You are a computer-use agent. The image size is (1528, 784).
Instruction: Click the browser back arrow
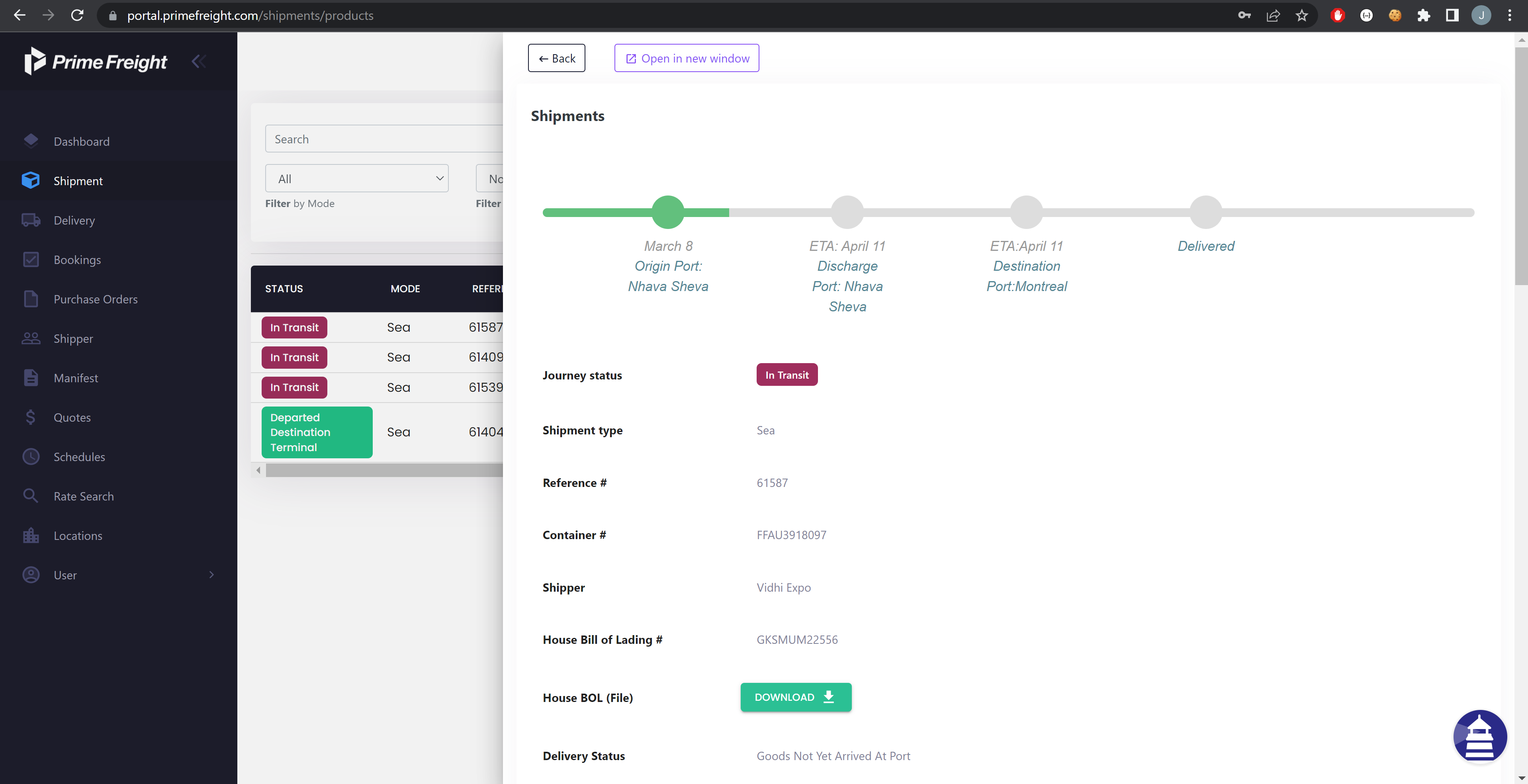pyautogui.click(x=20, y=16)
